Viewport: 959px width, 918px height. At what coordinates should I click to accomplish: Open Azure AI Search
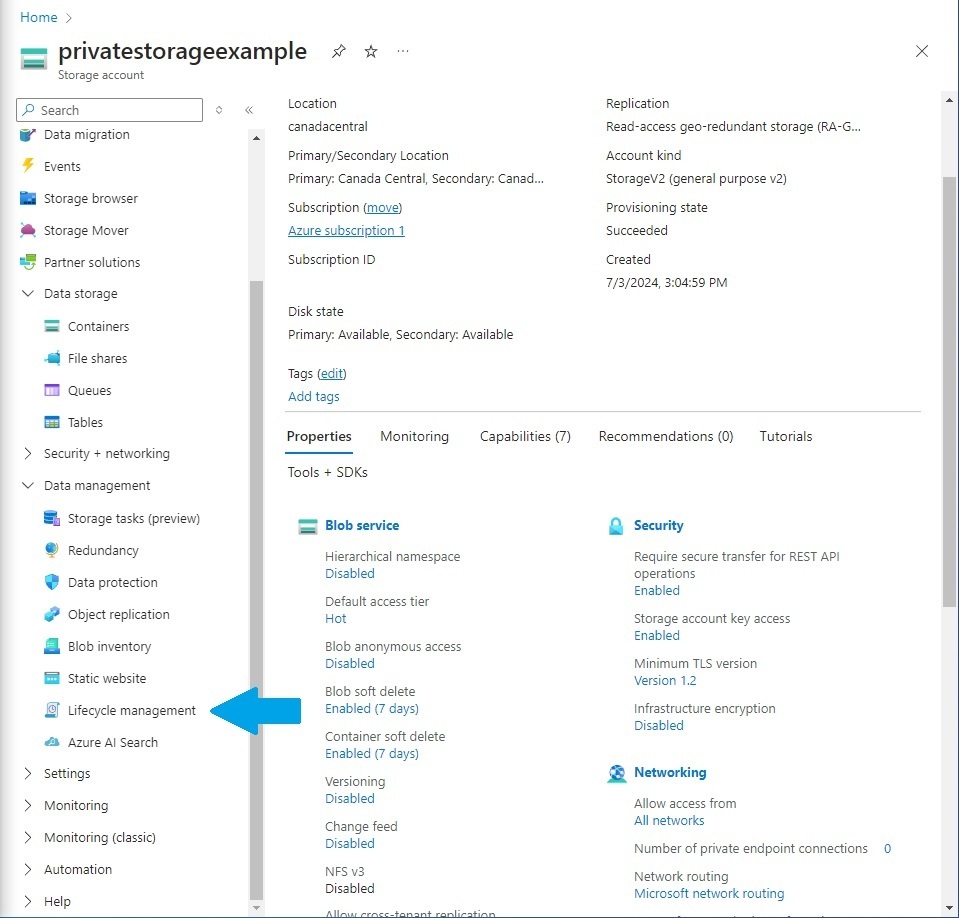112,742
